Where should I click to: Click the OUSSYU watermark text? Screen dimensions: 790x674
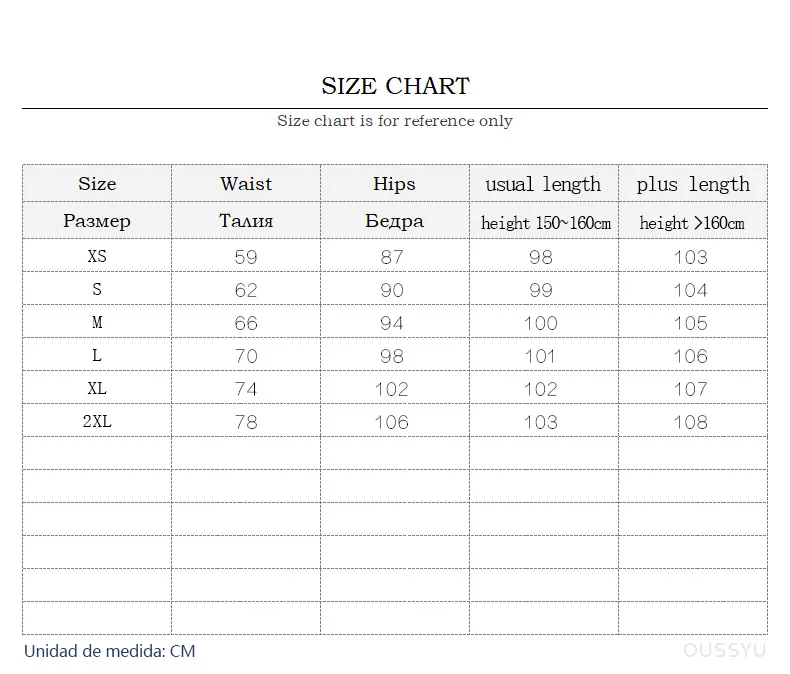[725, 651]
